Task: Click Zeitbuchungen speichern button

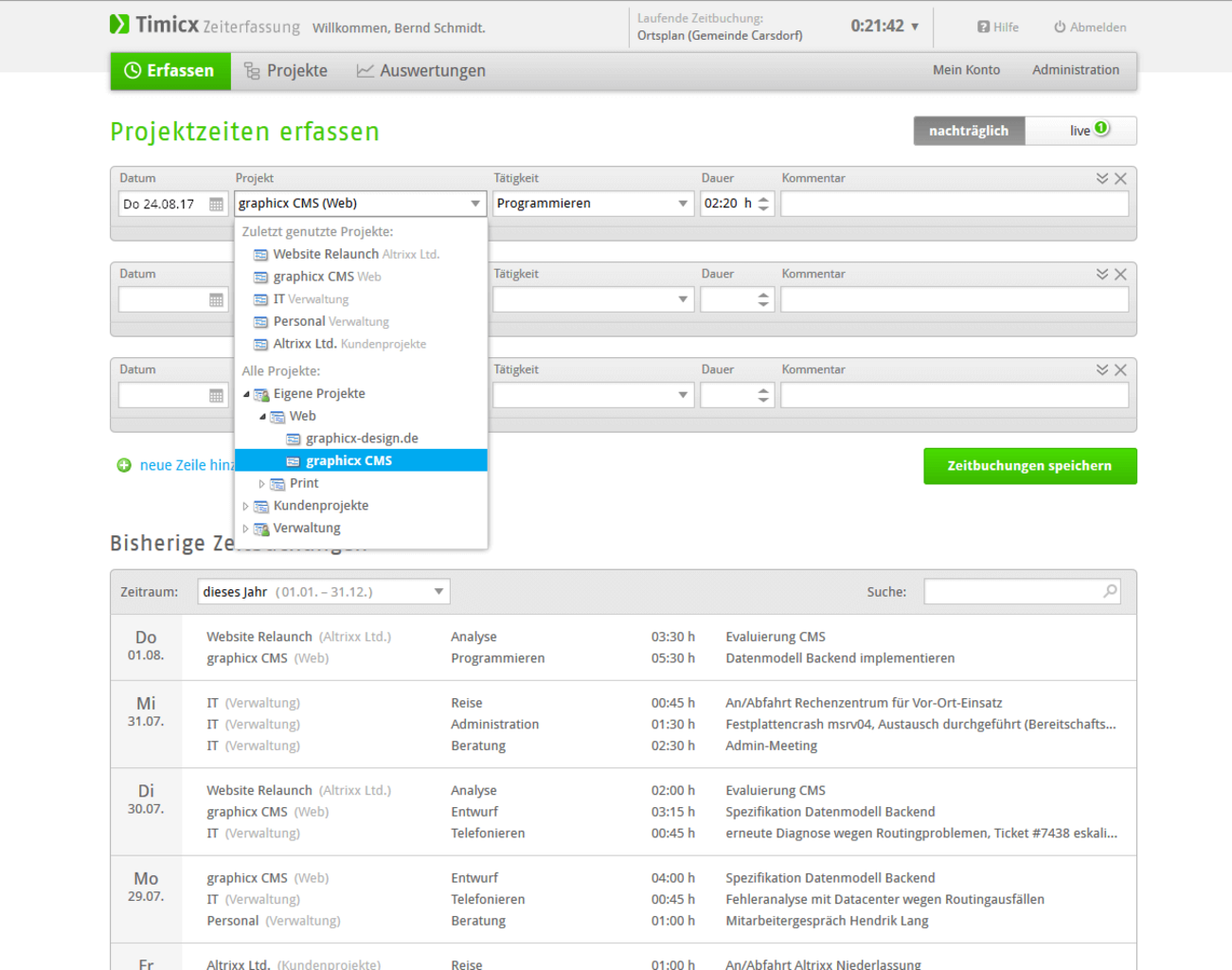Action: 1029,466
